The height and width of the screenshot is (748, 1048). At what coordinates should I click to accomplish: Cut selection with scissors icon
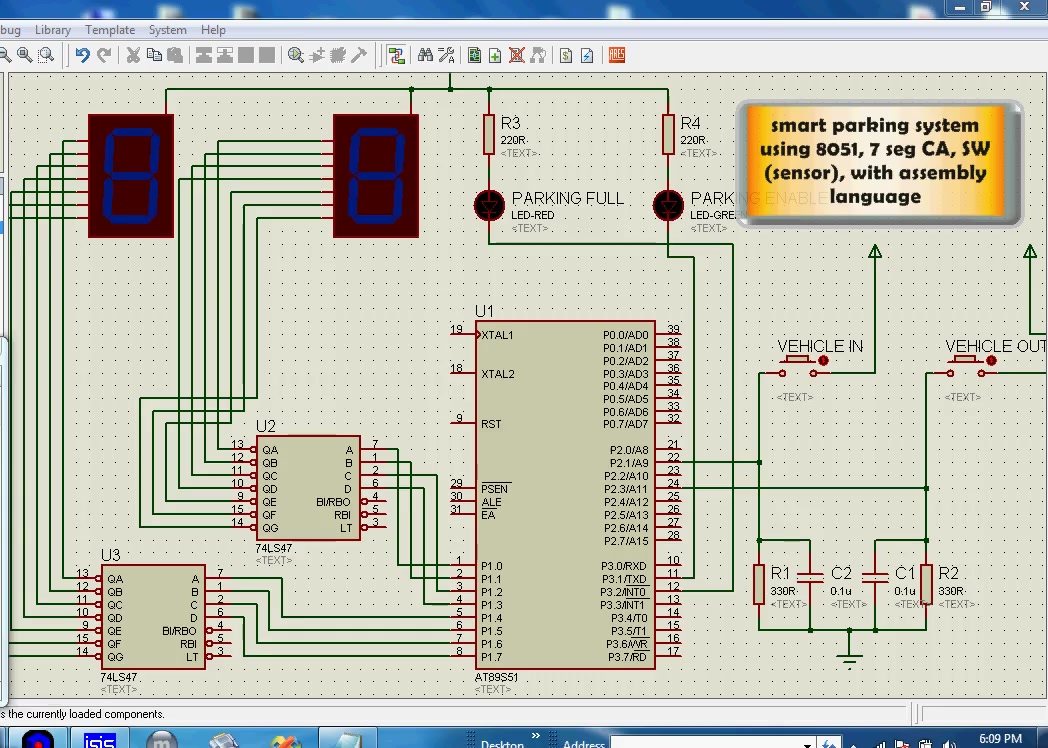pos(134,55)
